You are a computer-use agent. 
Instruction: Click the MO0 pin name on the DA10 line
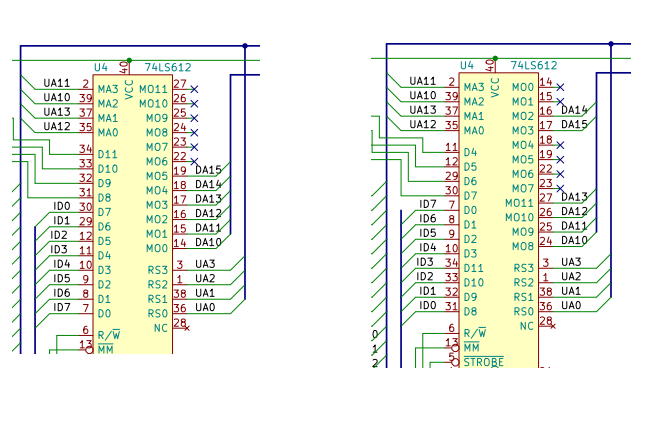(157, 248)
